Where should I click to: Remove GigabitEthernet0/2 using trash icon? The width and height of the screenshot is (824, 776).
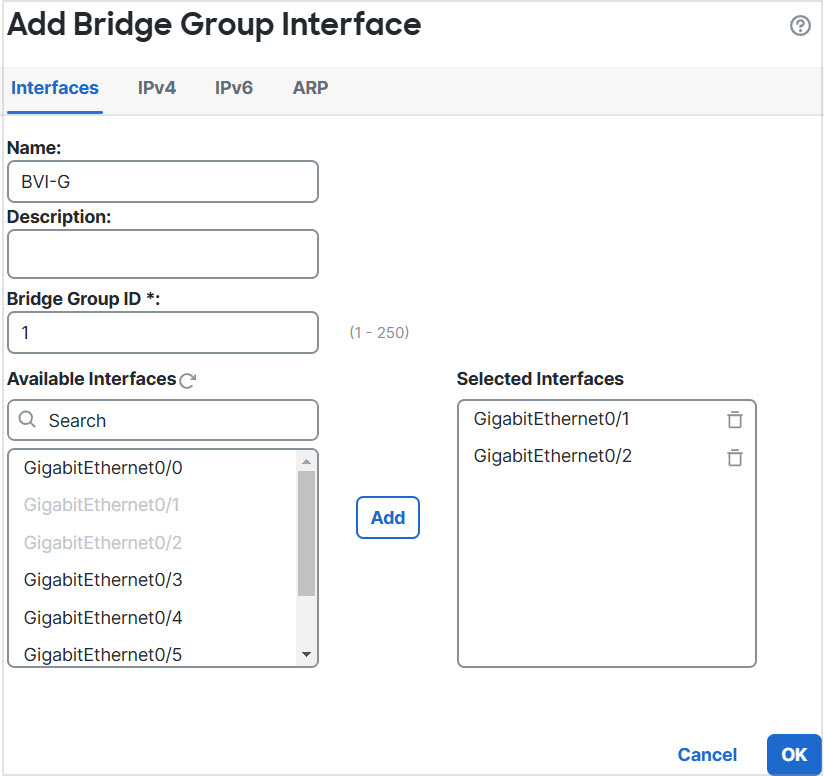[735, 458]
